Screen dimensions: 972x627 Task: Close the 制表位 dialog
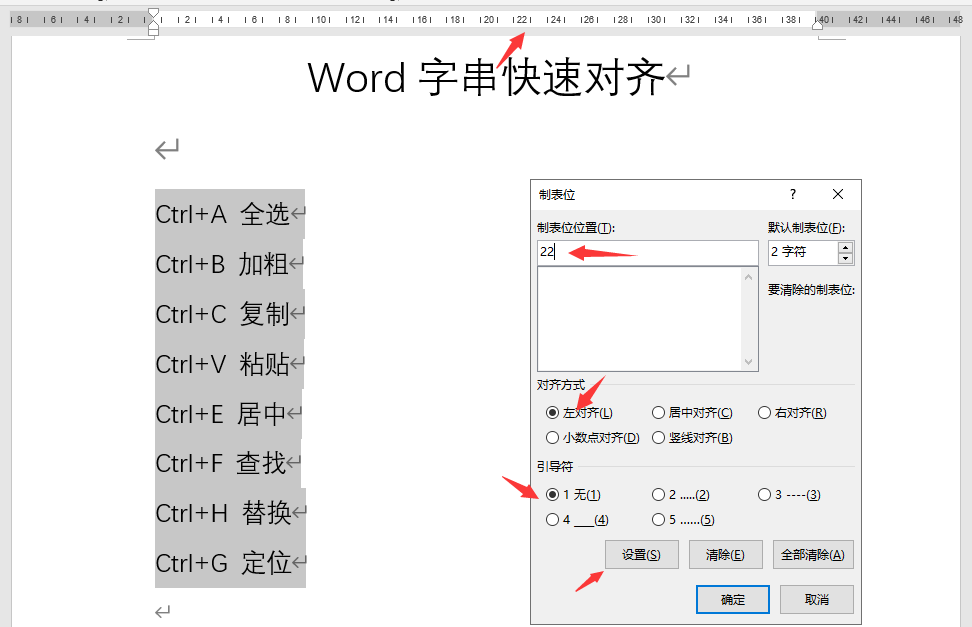tap(837, 194)
